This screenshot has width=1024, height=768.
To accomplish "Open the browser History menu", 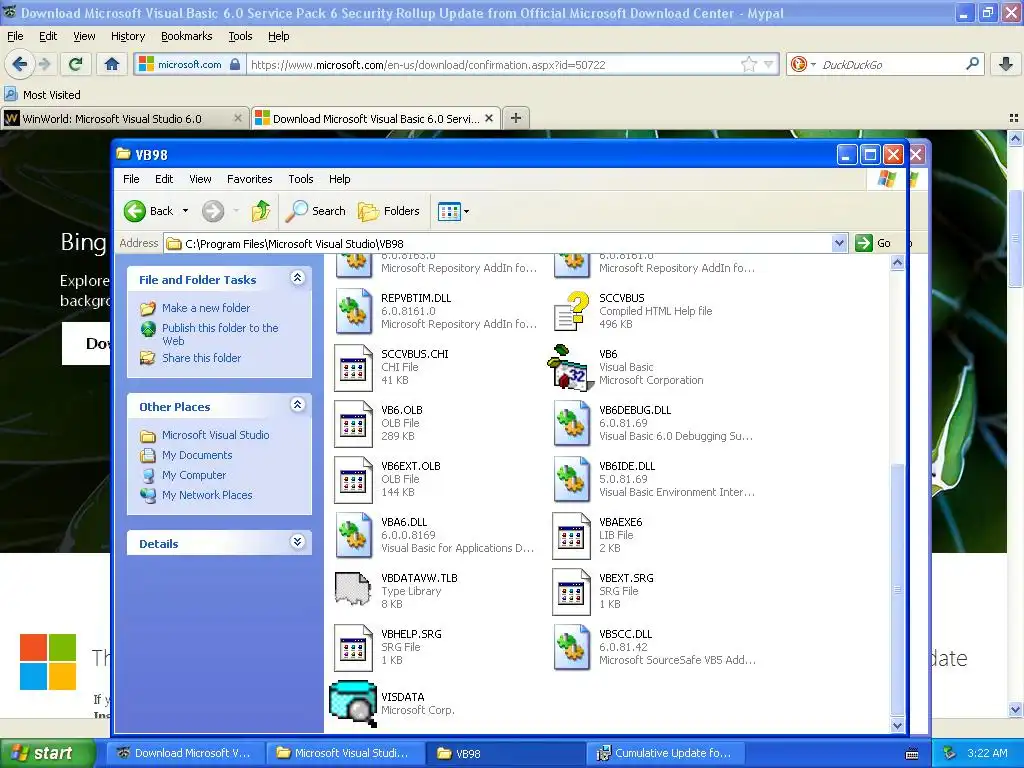I will pyautogui.click(x=128, y=36).
